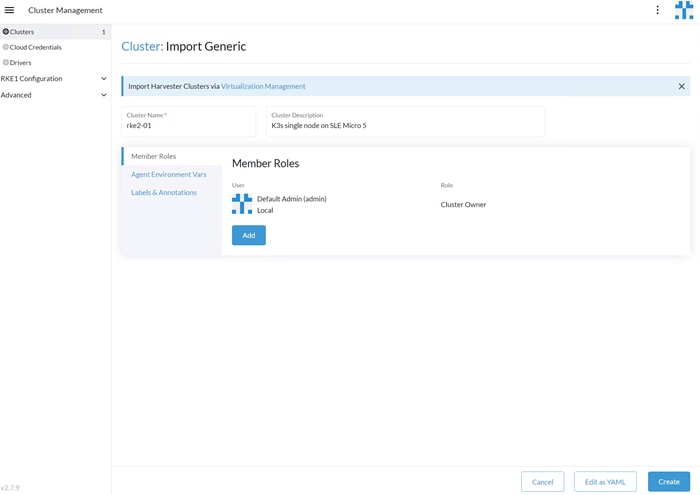Click the 'Cluster Owner' role text
Viewport: 700px width, 495px height.
463,204
